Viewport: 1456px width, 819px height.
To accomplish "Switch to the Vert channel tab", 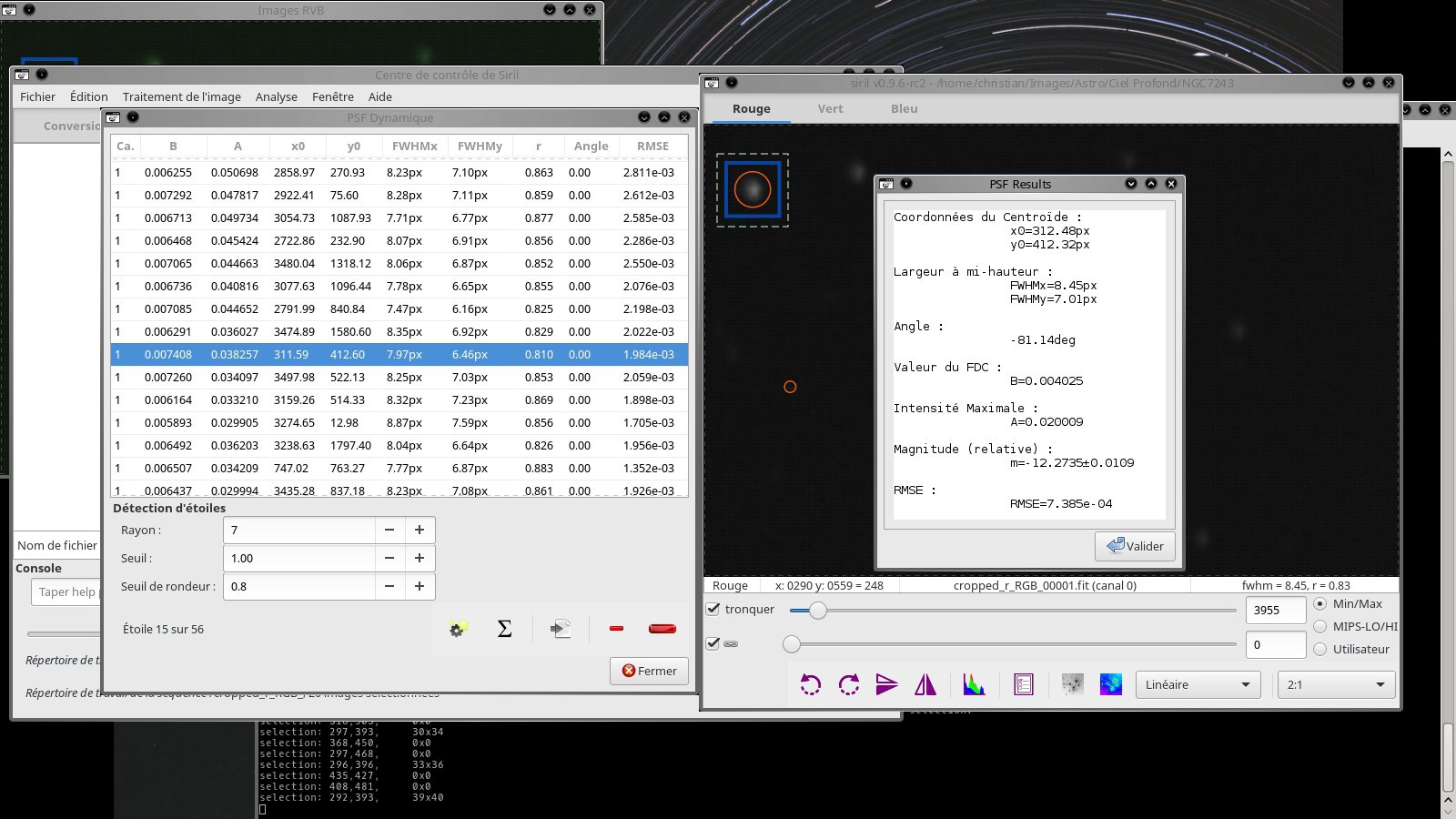I will tap(830, 108).
